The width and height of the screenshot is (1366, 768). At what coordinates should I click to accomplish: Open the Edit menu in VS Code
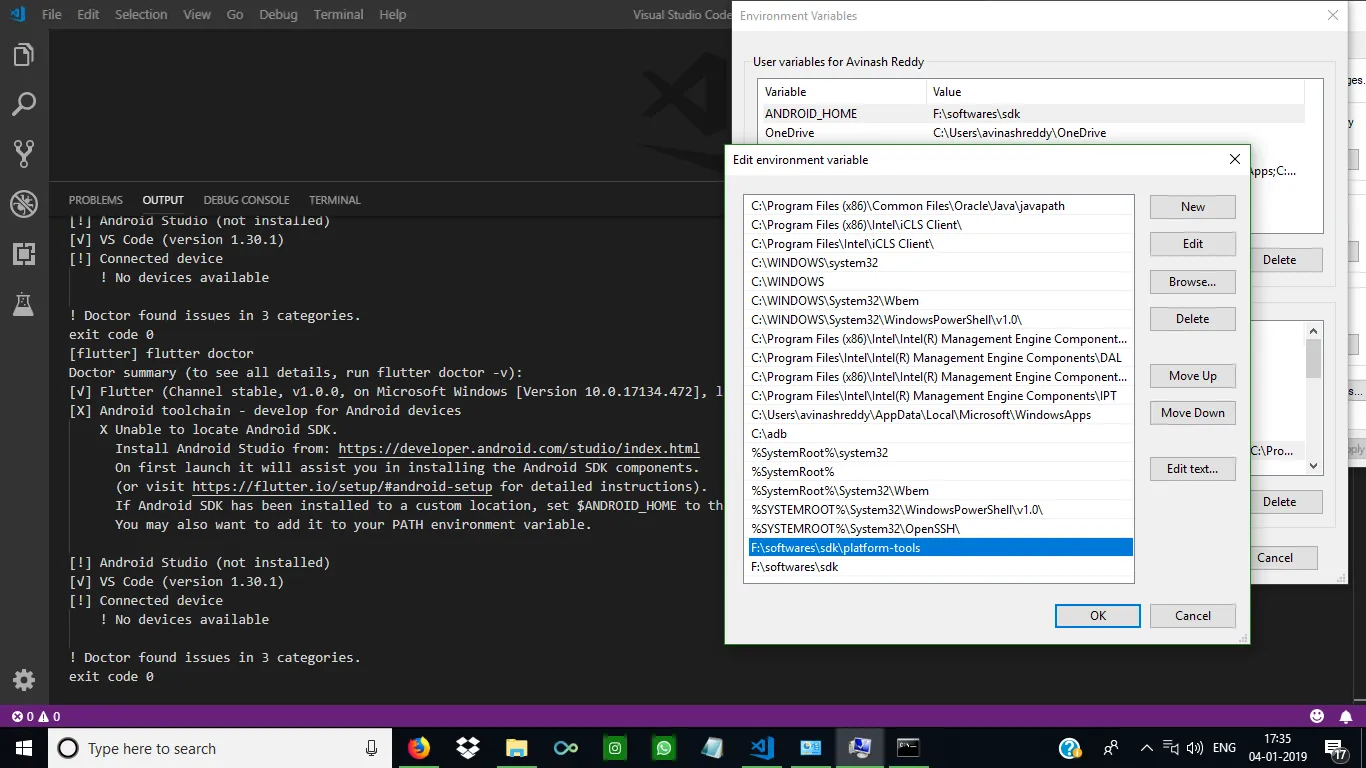coord(88,15)
